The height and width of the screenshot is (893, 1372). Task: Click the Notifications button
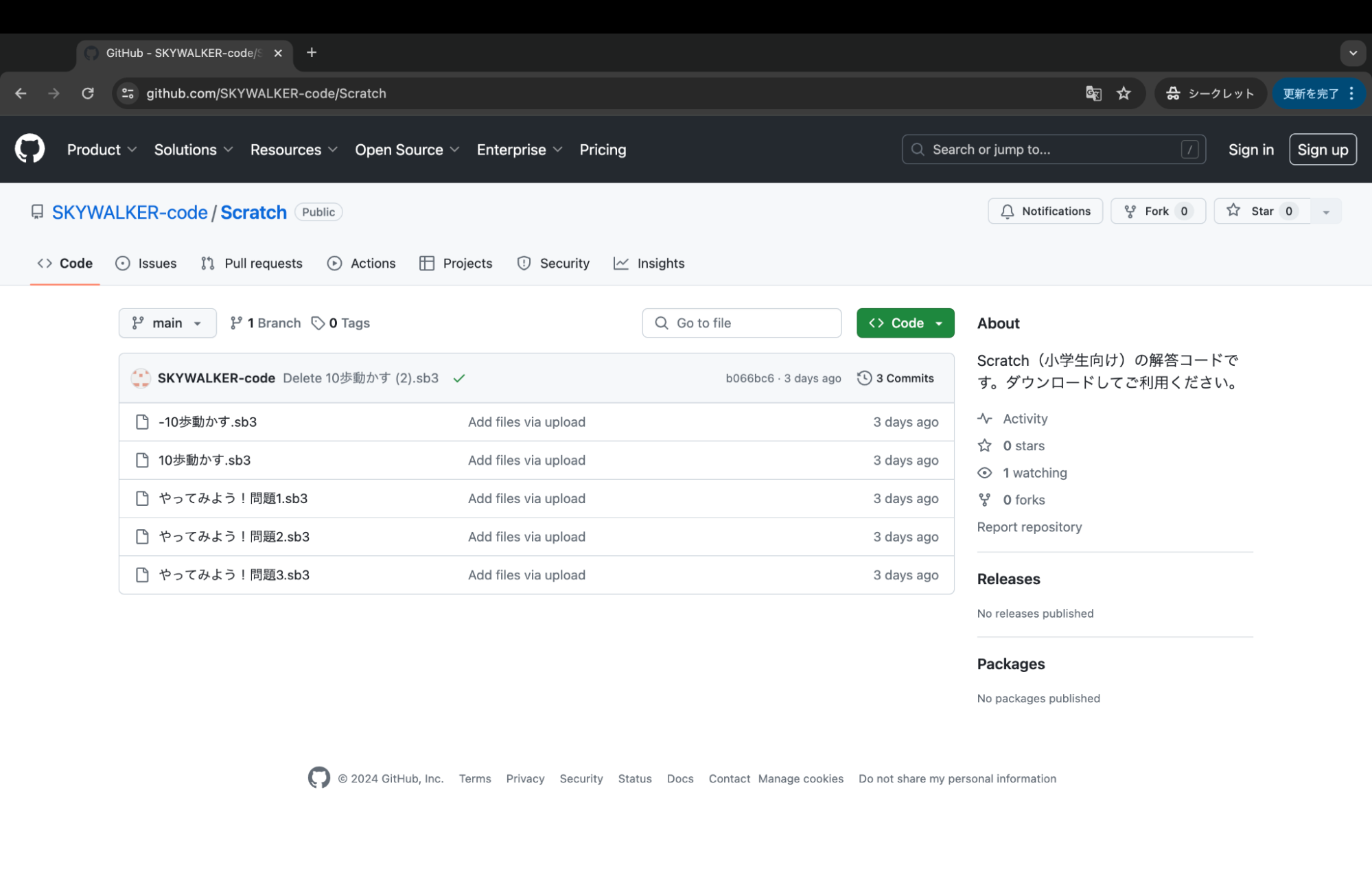coord(1045,211)
